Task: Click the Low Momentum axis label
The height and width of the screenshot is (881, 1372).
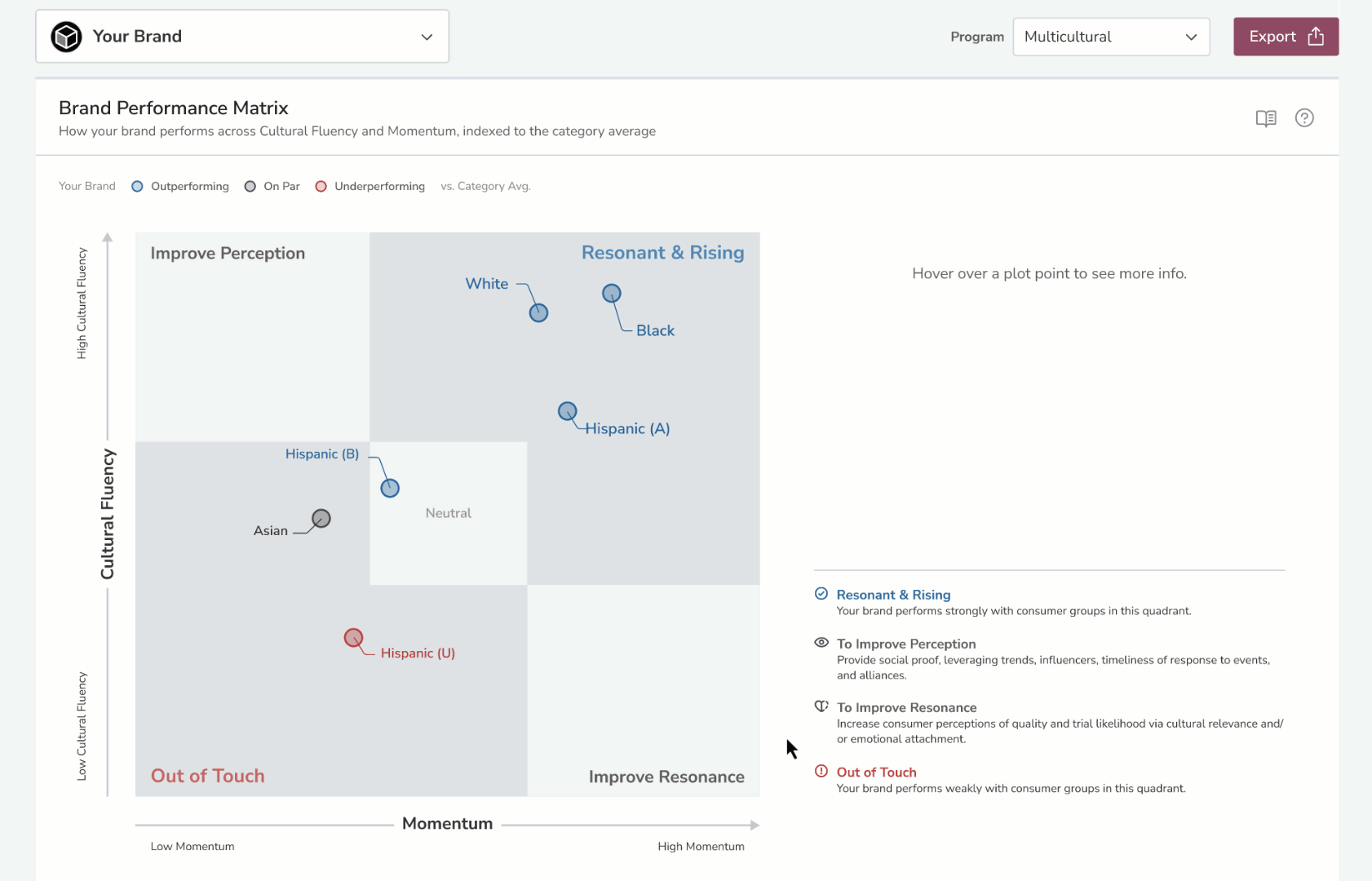Action: click(193, 847)
